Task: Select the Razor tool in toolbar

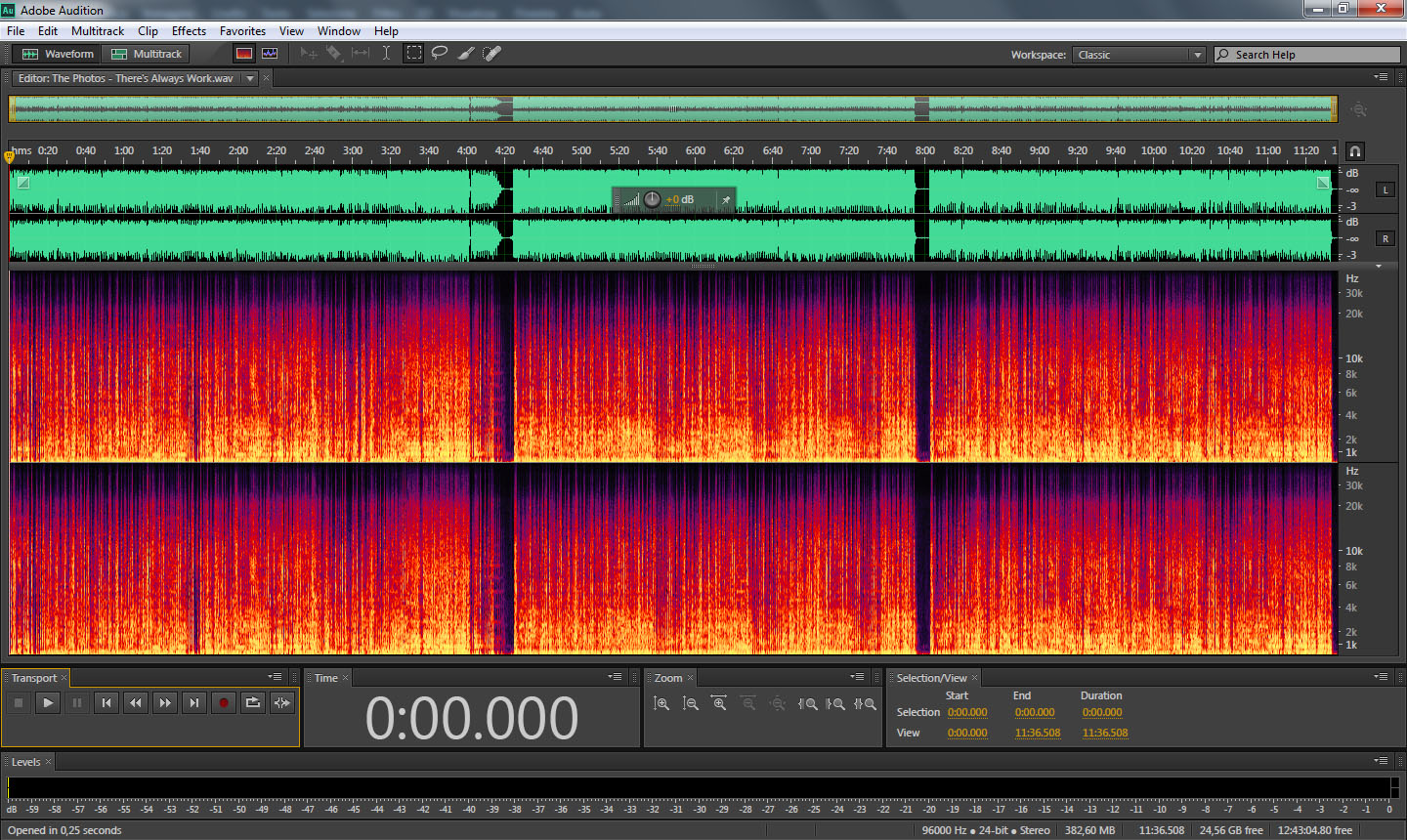Action: pos(334,54)
